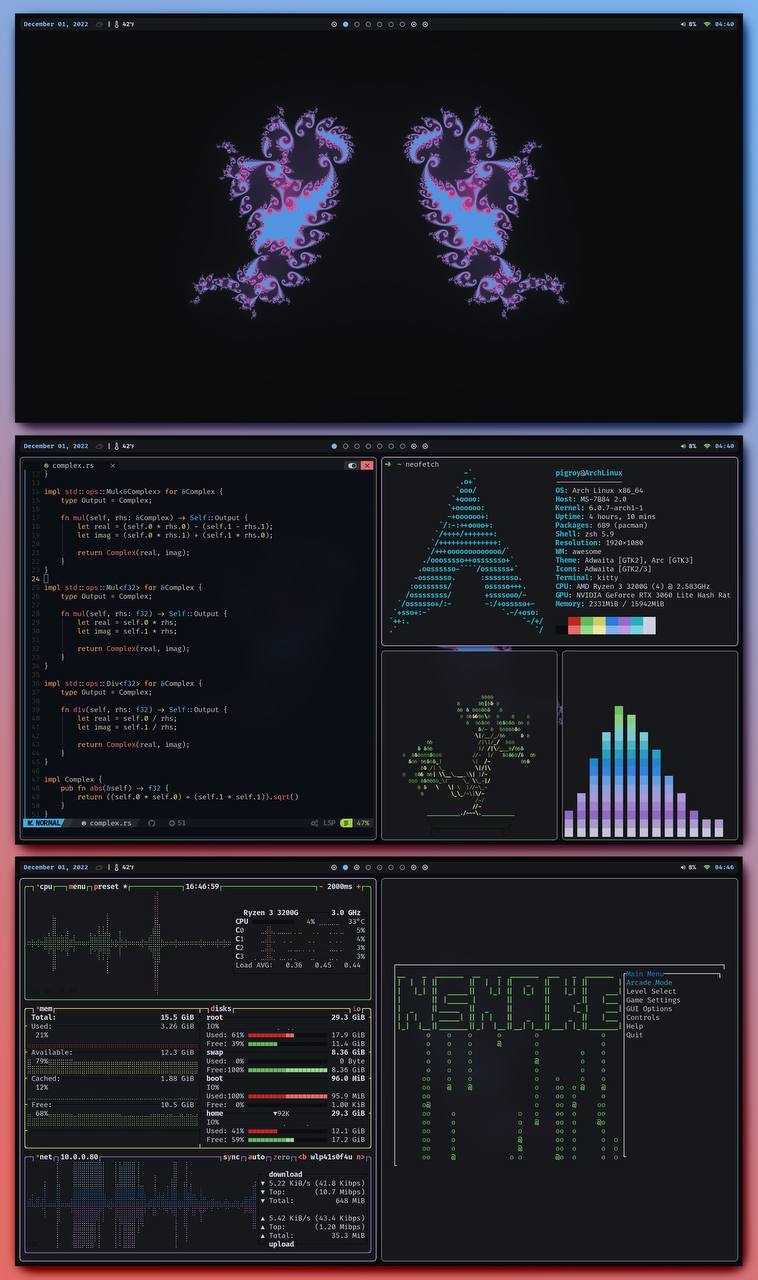Open Level Select in the game's Main Menu

pyautogui.click(x=651, y=991)
